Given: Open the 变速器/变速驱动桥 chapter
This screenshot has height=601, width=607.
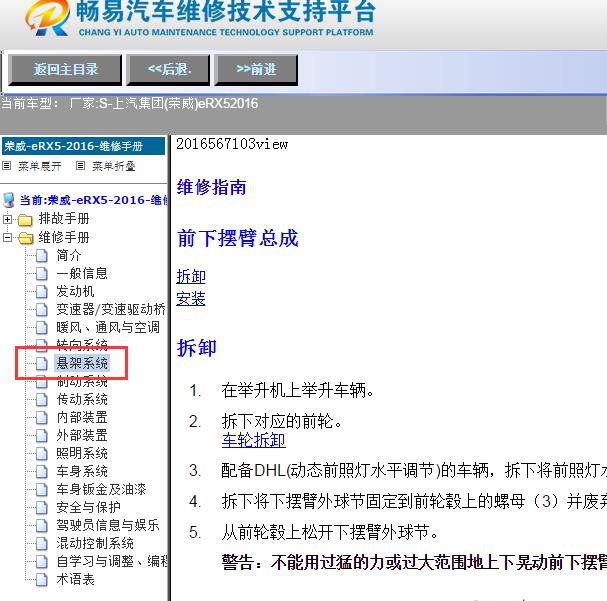Looking at the screenshot, I should point(111,309).
